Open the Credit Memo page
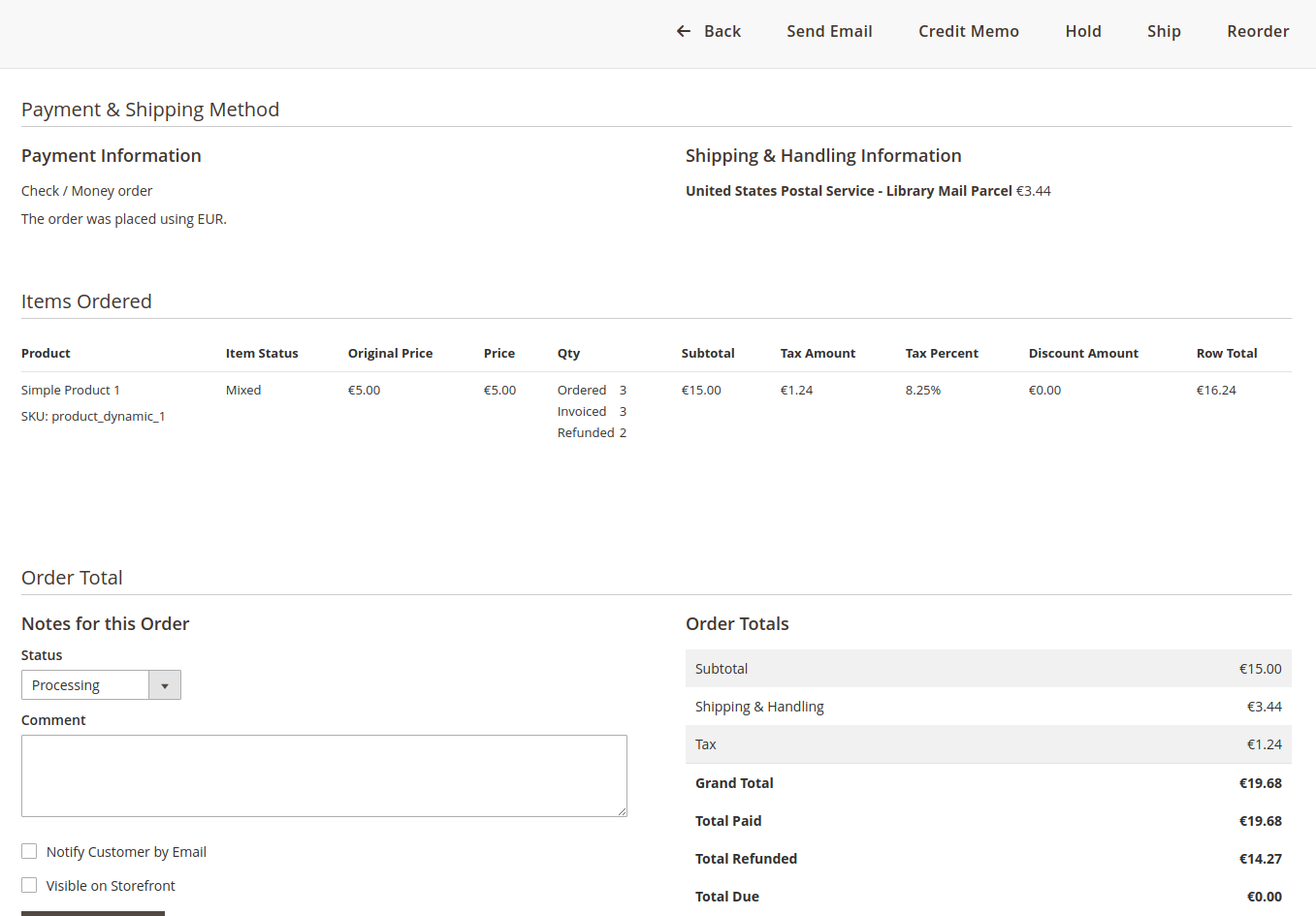This screenshot has width=1316, height=916. (968, 31)
